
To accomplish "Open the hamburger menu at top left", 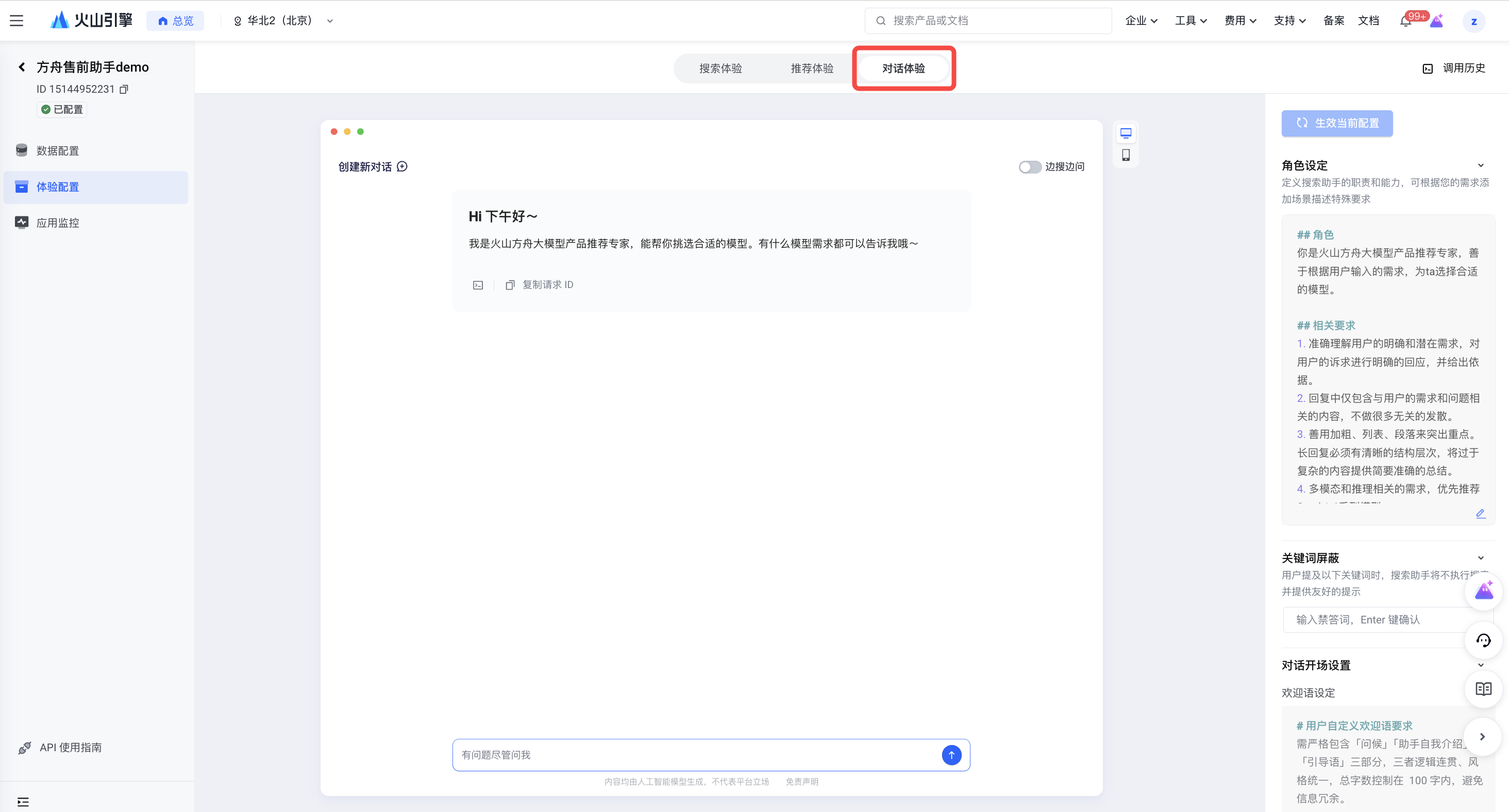I will [16, 21].
